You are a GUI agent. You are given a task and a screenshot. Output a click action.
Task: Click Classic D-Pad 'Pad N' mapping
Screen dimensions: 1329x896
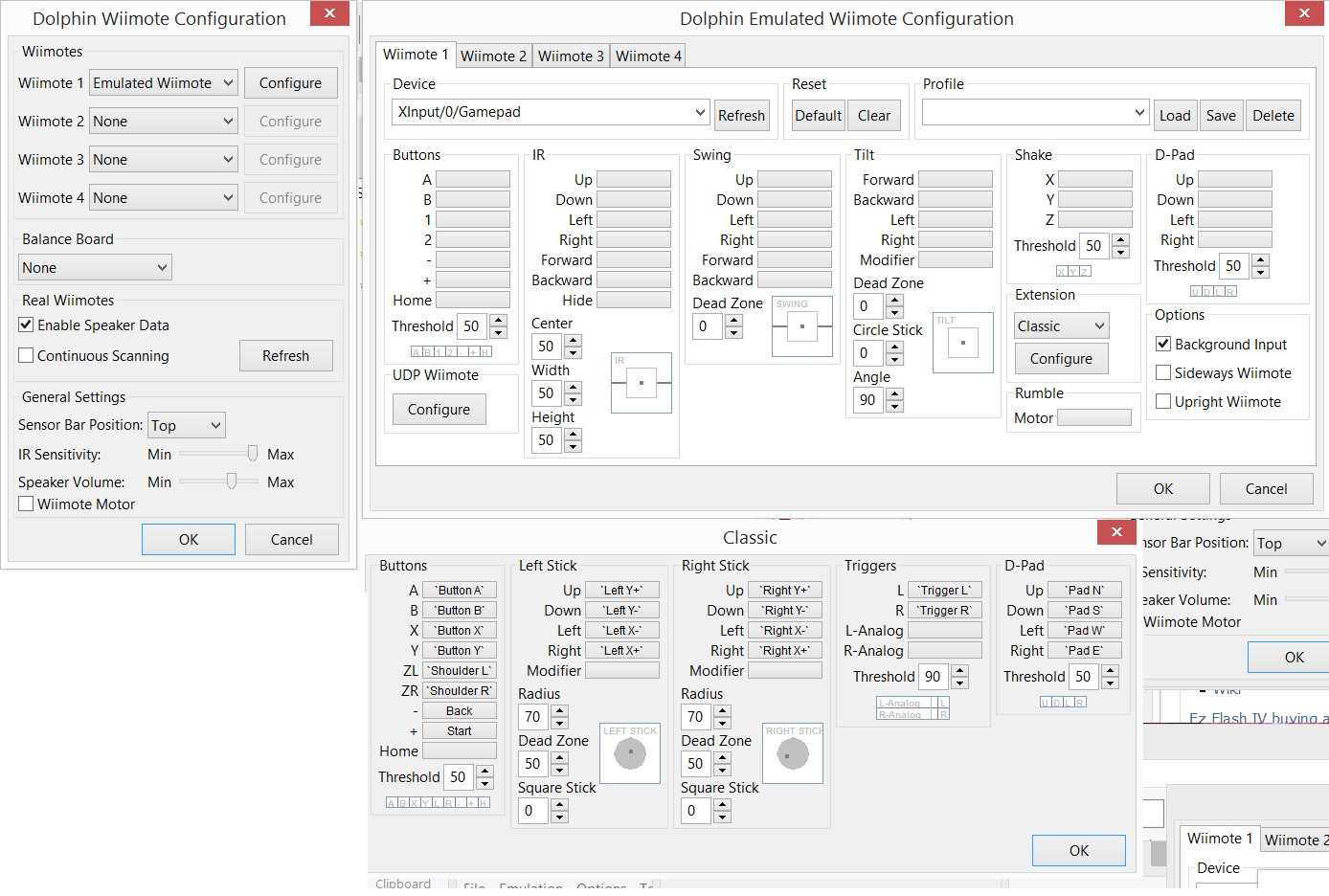(1086, 590)
